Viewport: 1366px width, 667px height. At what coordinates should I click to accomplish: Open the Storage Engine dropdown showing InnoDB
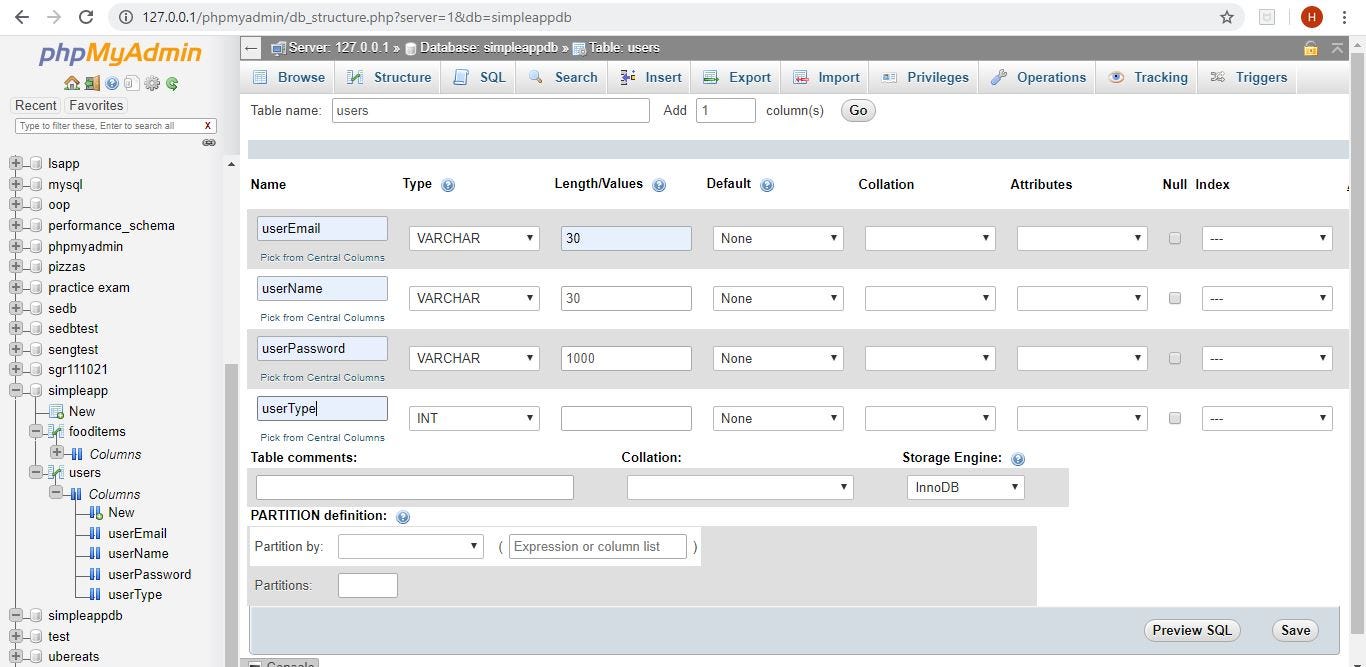click(963, 487)
